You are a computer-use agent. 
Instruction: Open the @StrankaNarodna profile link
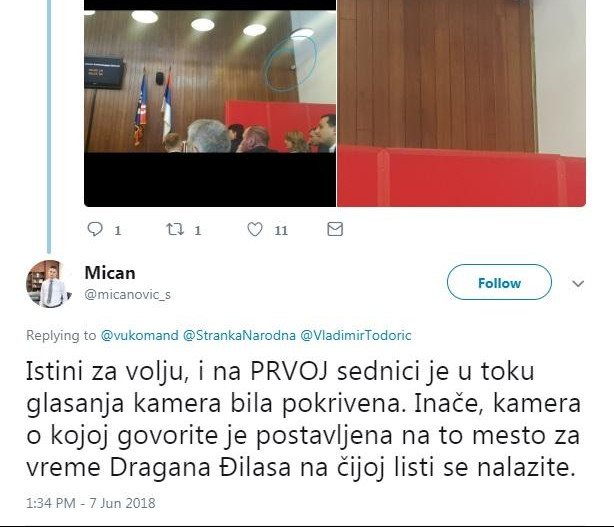click(239, 336)
